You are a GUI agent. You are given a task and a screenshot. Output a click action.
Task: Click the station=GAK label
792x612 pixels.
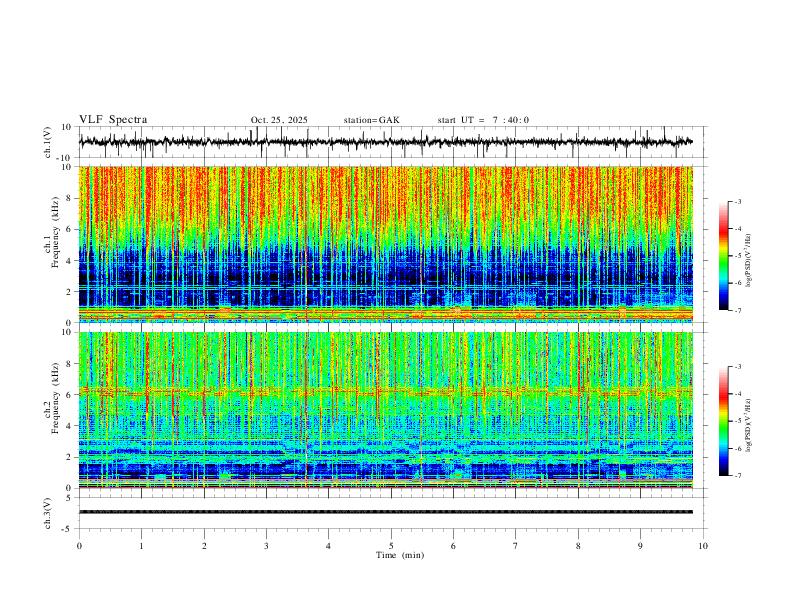click(x=371, y=120)
